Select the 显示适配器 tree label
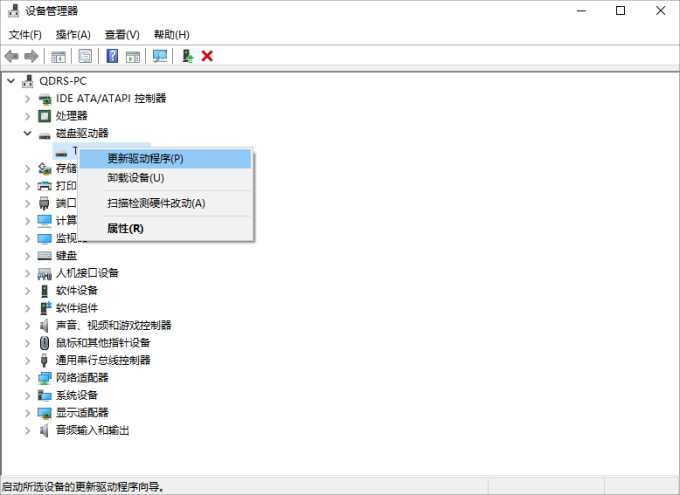This screenshot has width=680, height=495. pyautogui.click(x=82, y=413)
